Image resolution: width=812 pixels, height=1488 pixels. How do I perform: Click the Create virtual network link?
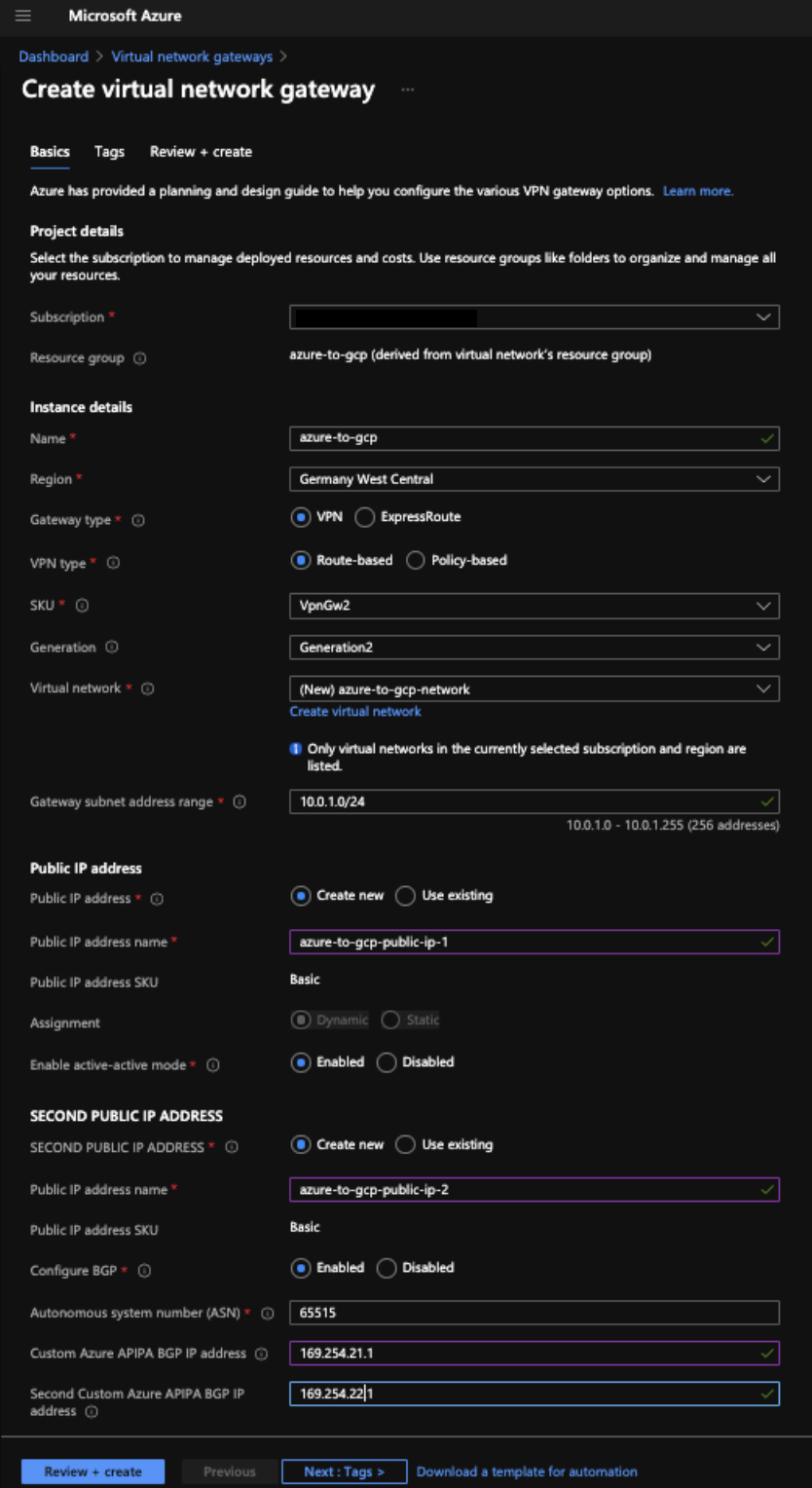355,712
